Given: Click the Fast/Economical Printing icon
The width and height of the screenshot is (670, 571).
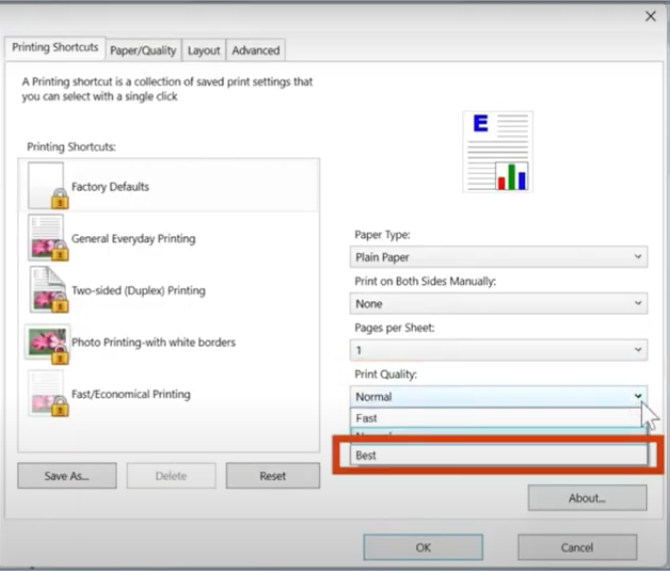Looking at the screenshot, I should point(48,393).
